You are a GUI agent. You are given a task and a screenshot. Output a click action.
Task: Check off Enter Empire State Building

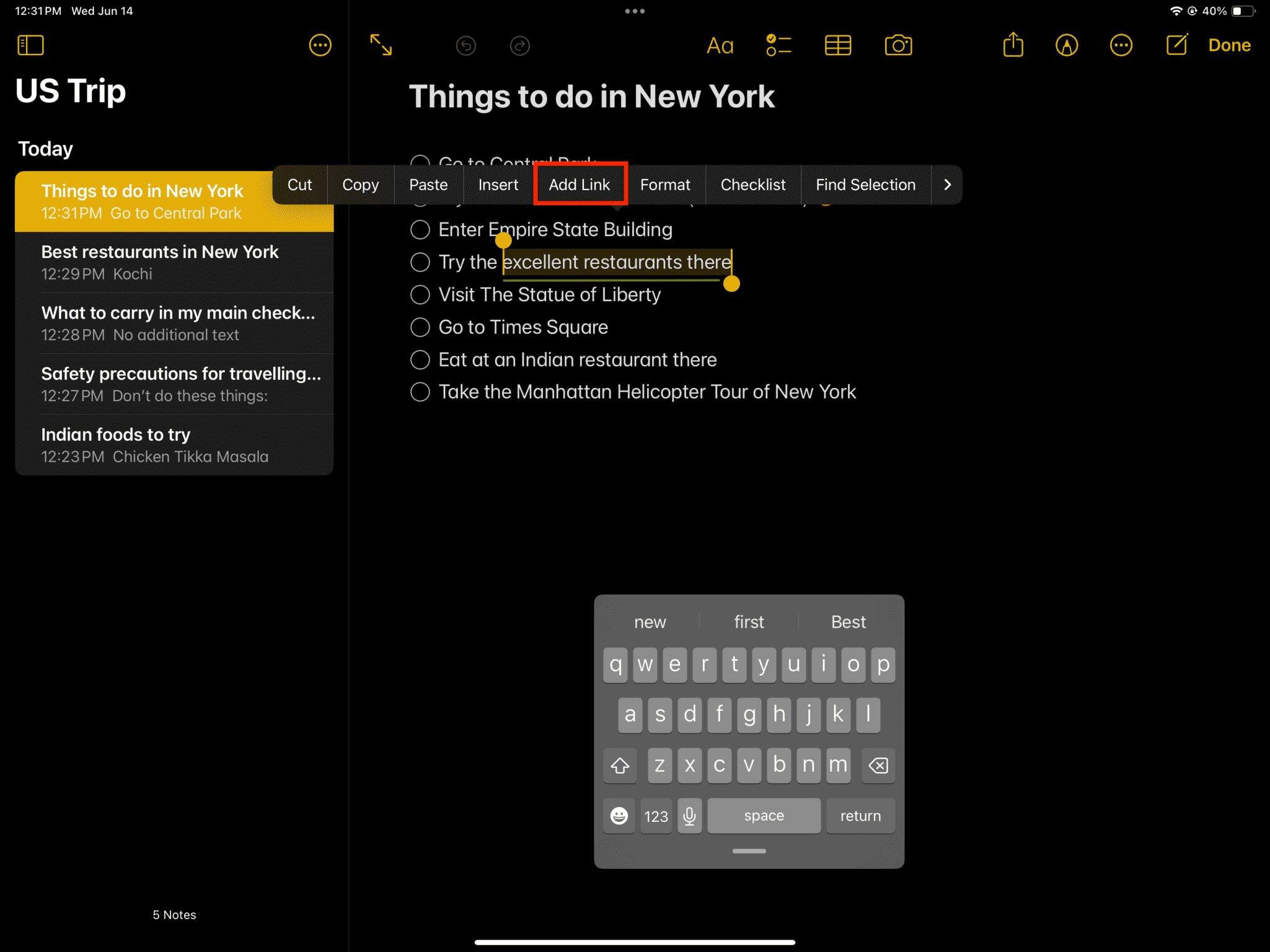click(420, 229)
